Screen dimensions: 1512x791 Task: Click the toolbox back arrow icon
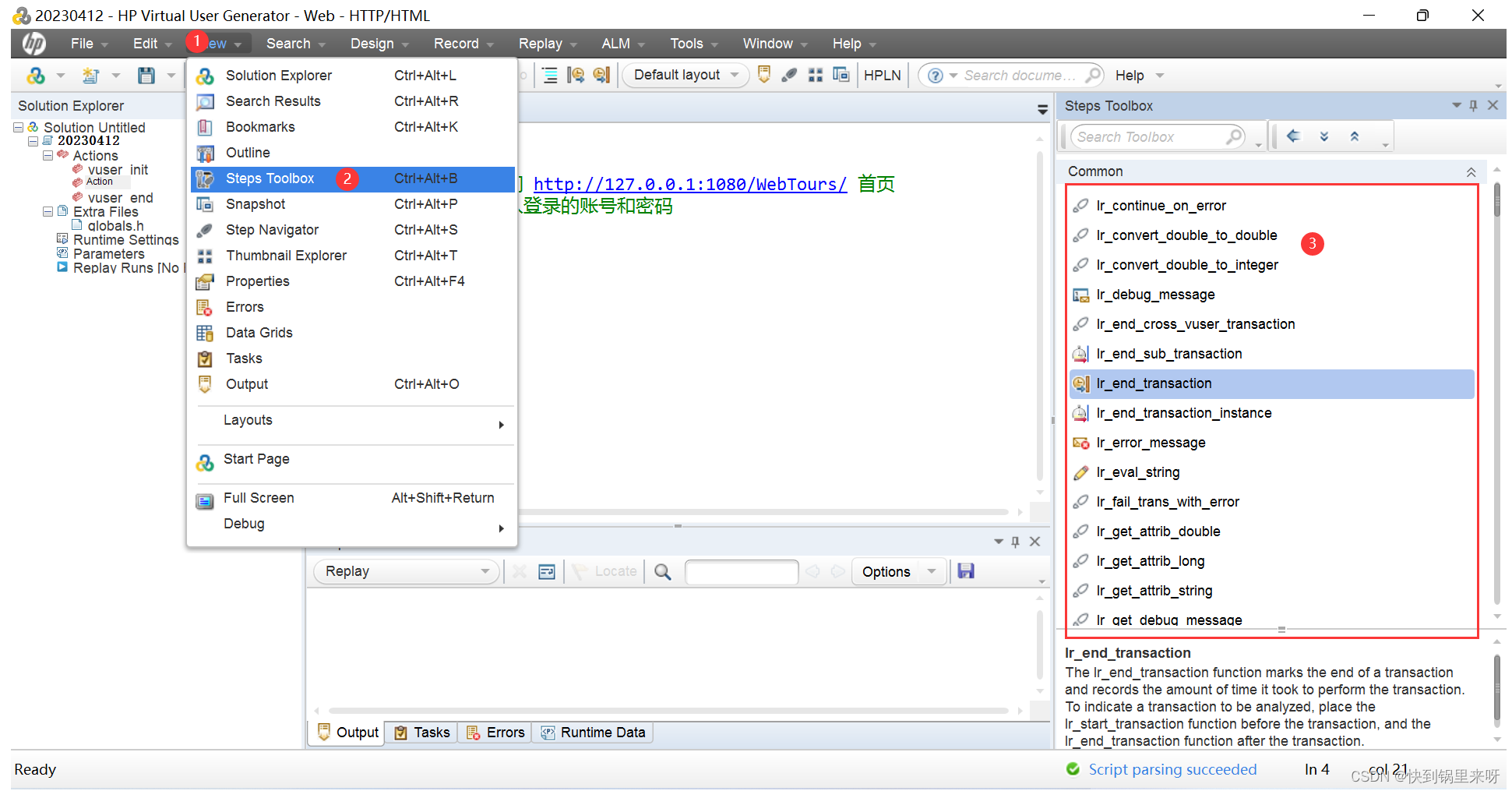tap(1294, 136)
